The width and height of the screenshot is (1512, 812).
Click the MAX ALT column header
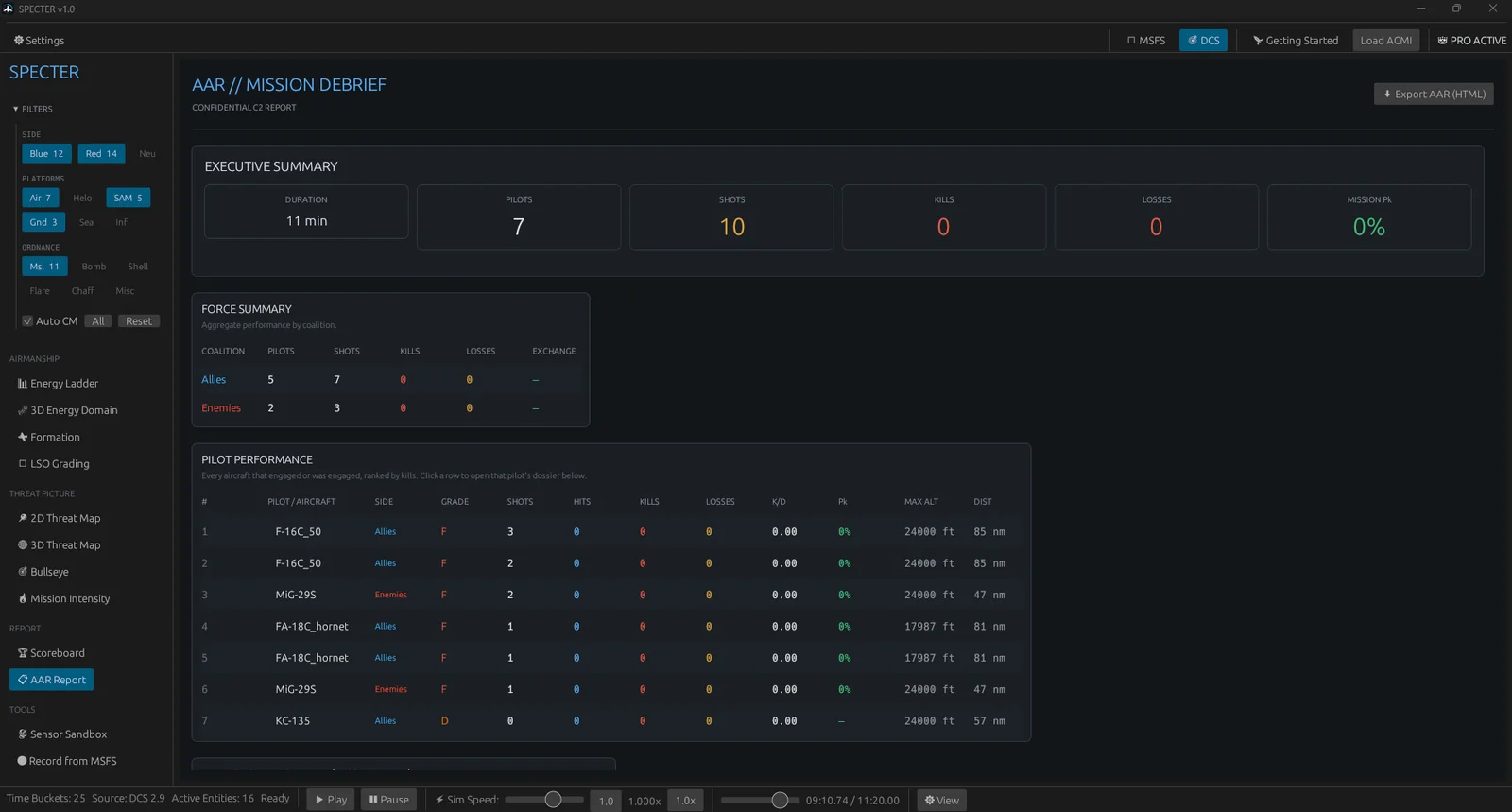tap(920, 502)
